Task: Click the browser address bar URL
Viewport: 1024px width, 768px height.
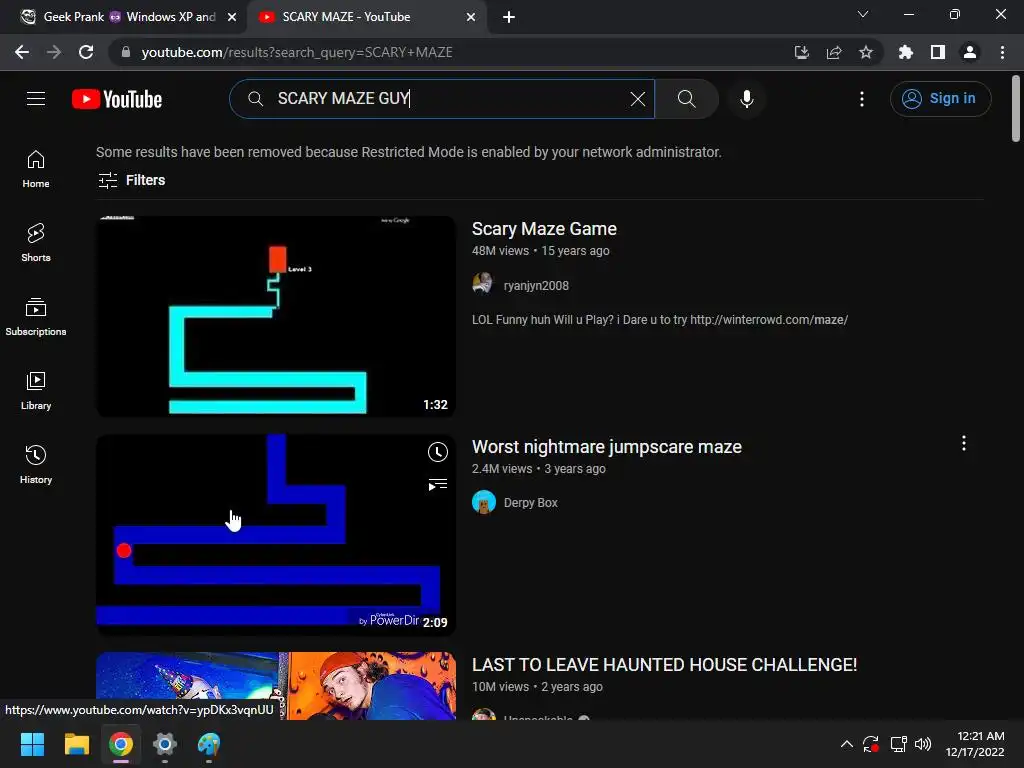Action: click(x=296, y=52)
